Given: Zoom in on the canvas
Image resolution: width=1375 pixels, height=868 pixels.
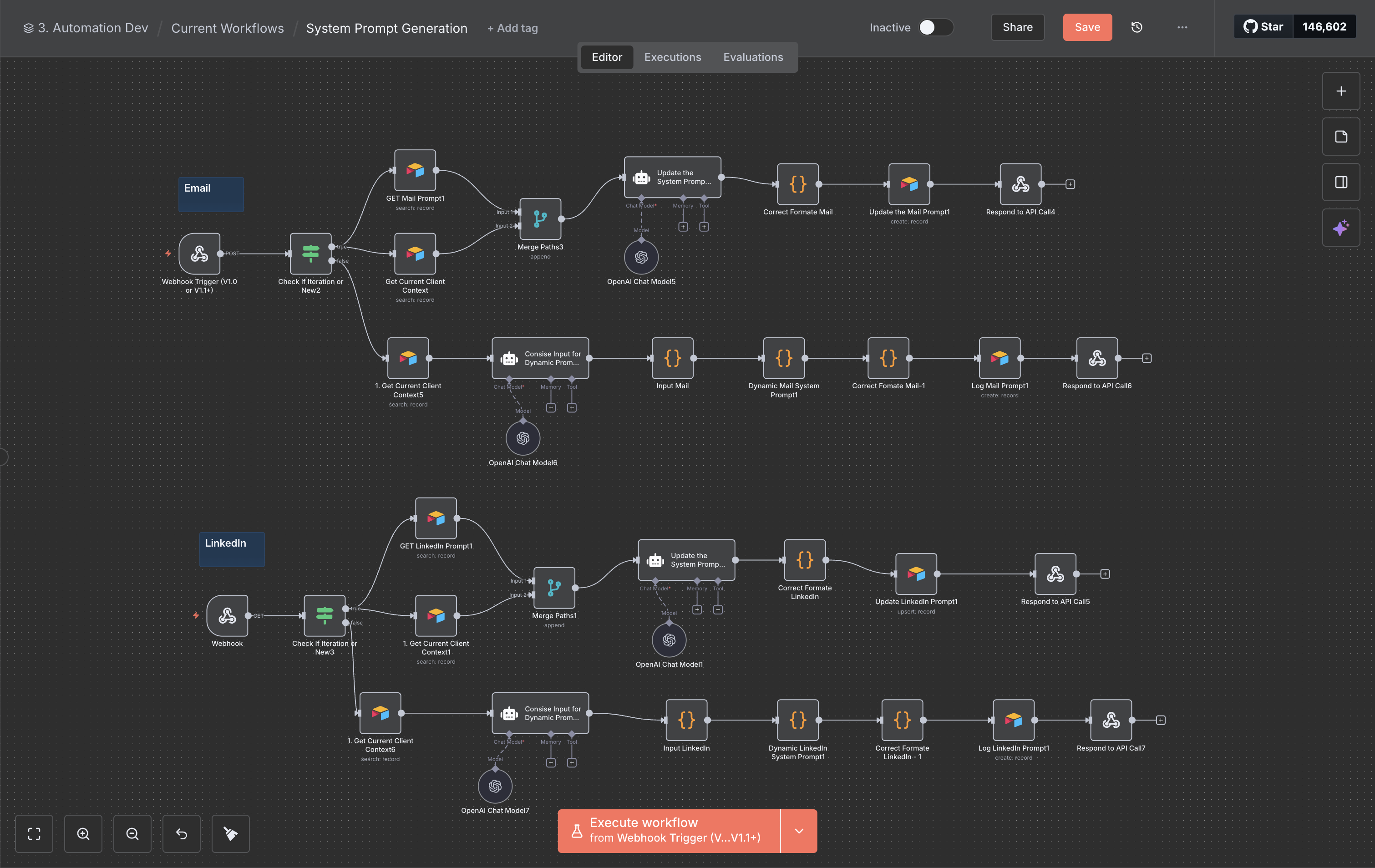Looking at the screenshot, I should [x=83, y=834].
